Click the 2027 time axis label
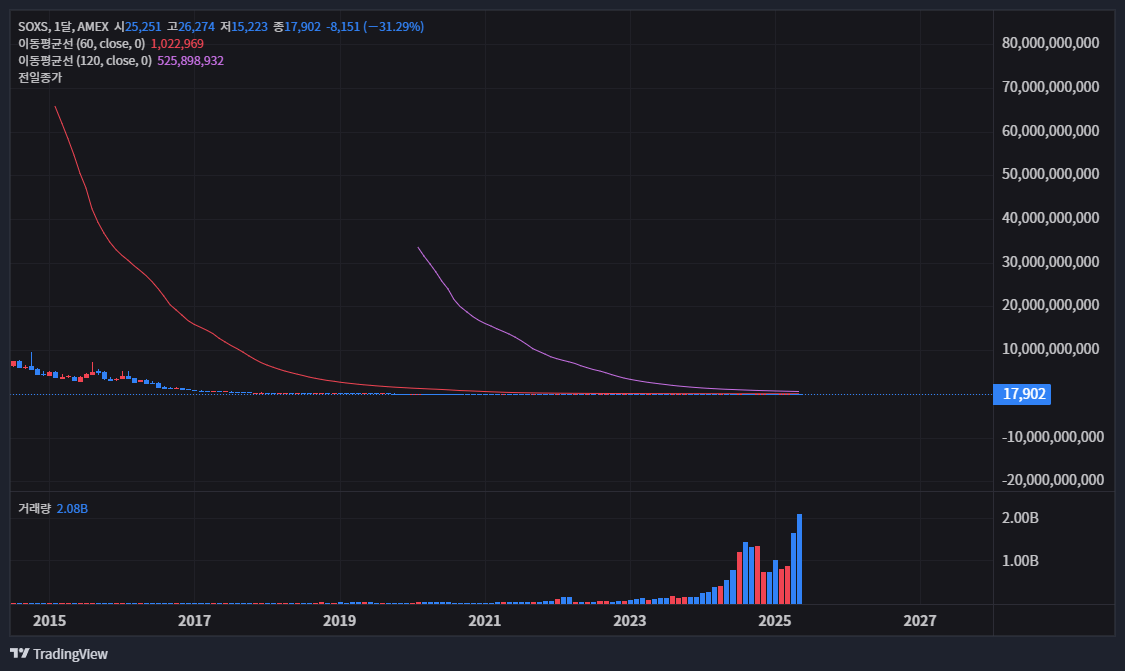This screenshot has width=1125, height=671. pos(920,621)
